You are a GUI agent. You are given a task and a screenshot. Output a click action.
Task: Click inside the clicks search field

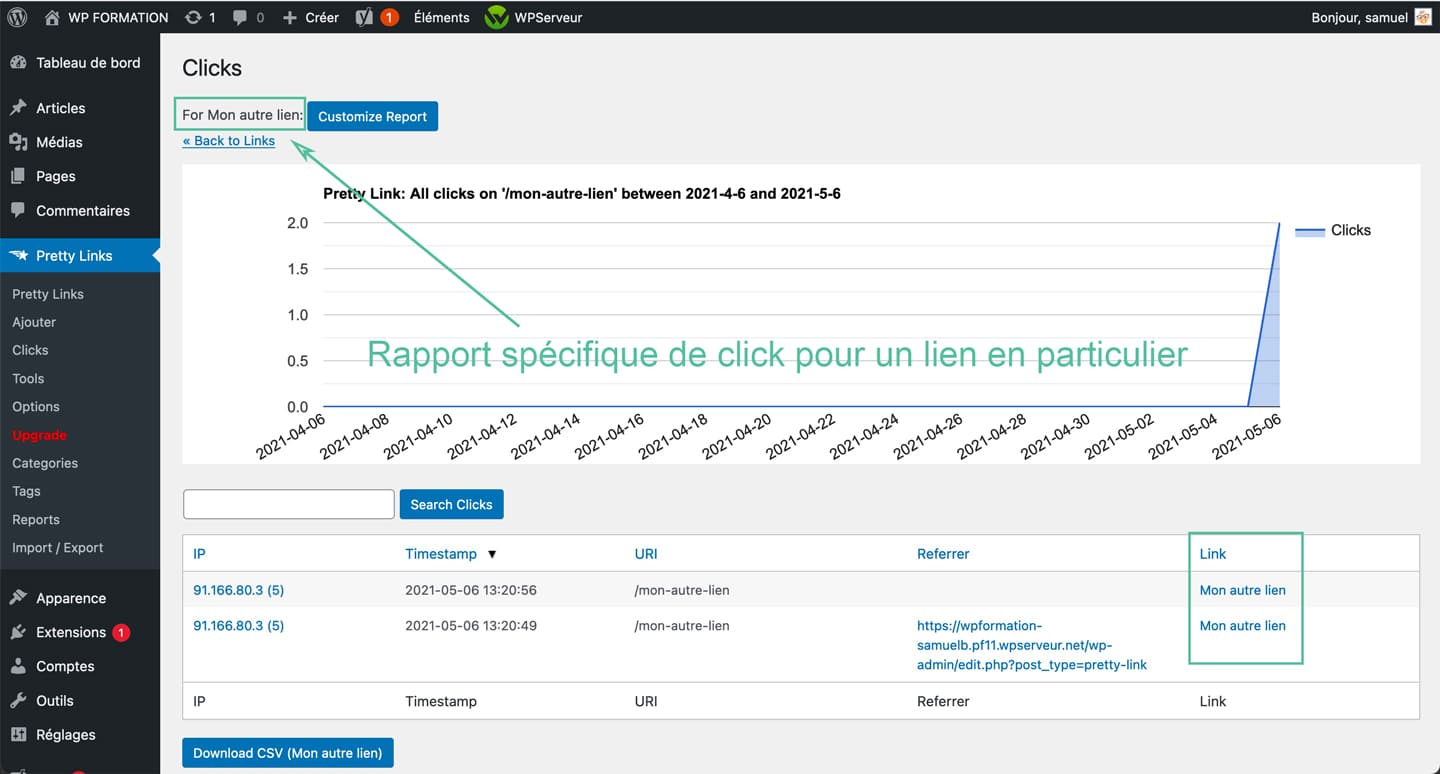pyautogui.click(x=288, y=504)
